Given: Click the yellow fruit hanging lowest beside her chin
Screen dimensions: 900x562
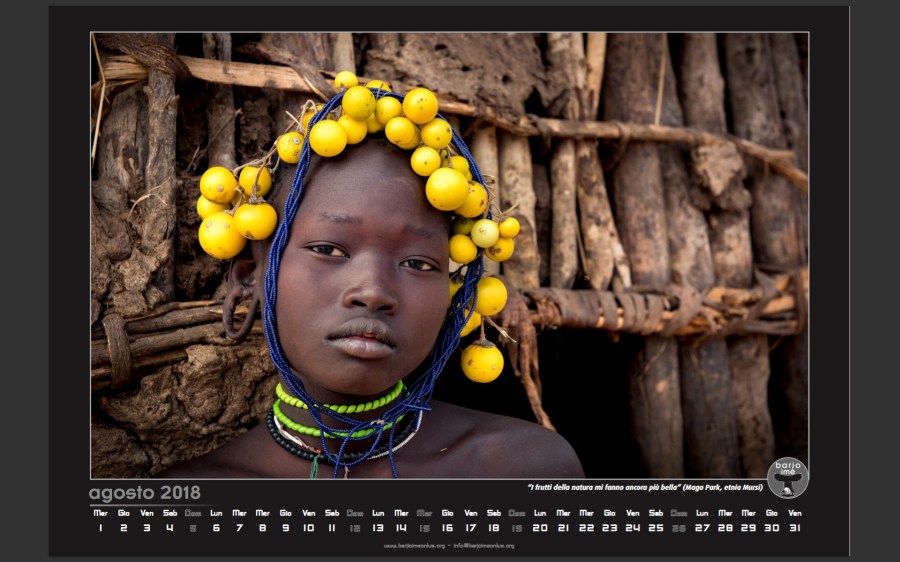Looking at the screenshot, I should [x=482, y=362].
